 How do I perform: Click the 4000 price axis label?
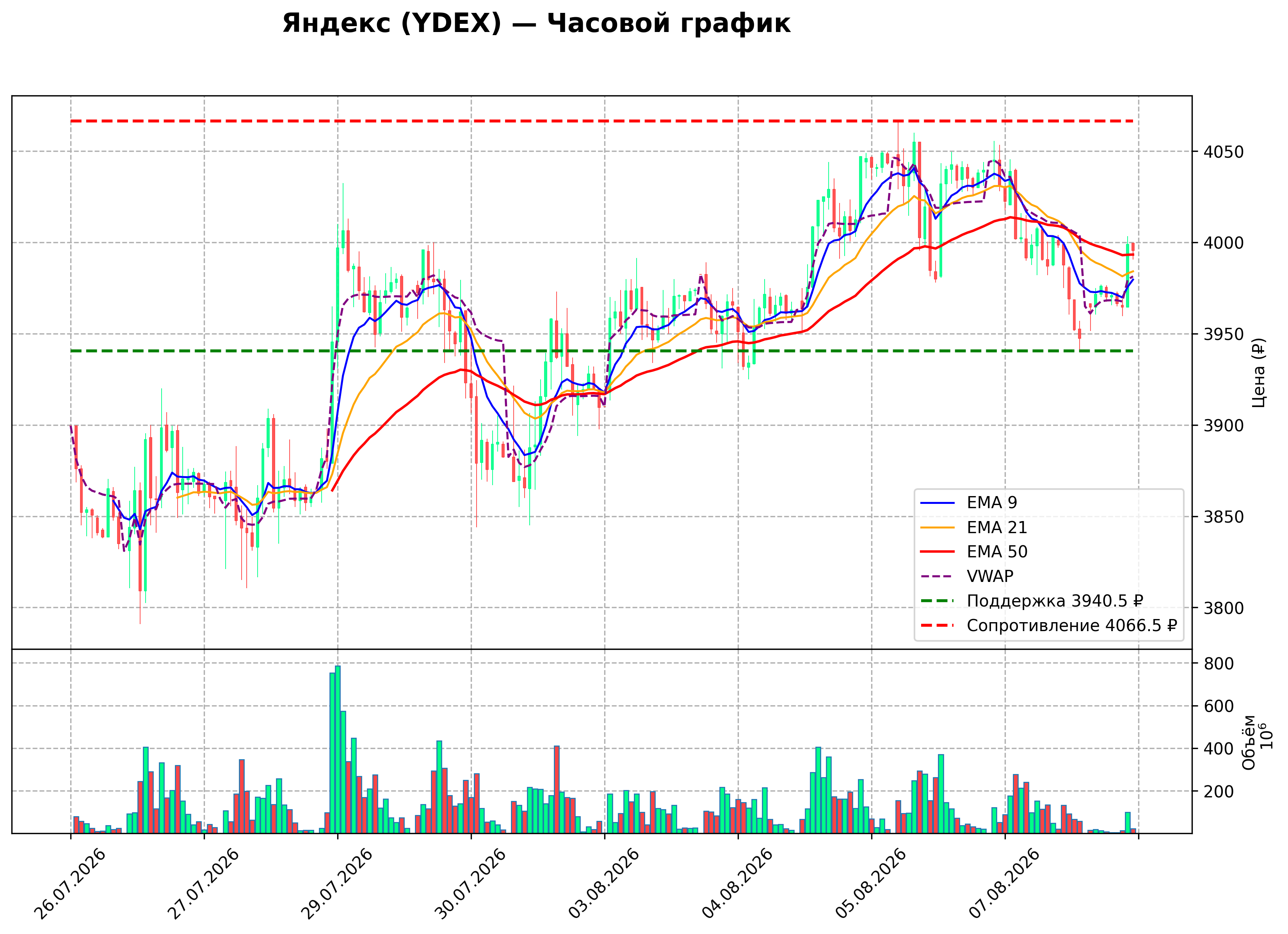click(1223, 243)
